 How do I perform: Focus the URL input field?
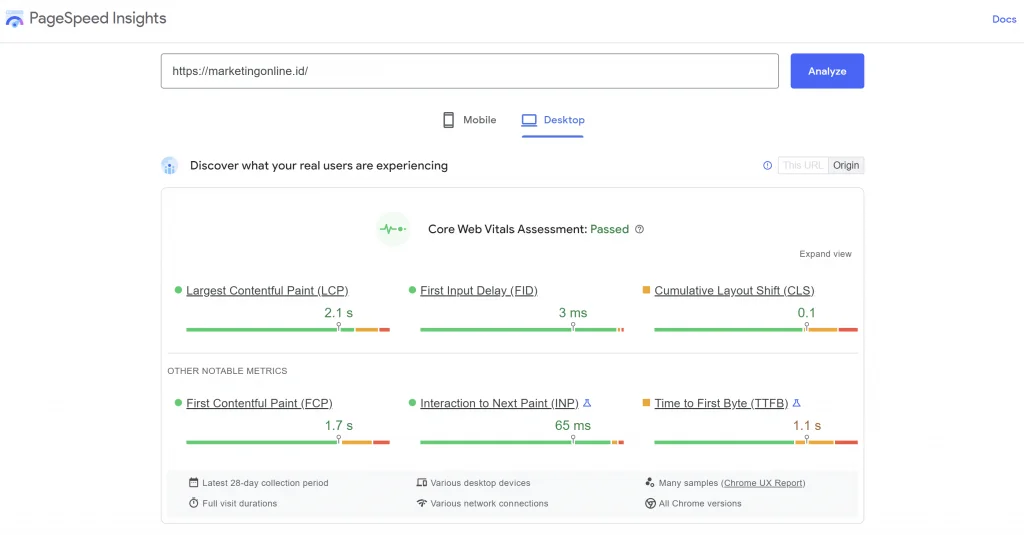tap(470, 71)
